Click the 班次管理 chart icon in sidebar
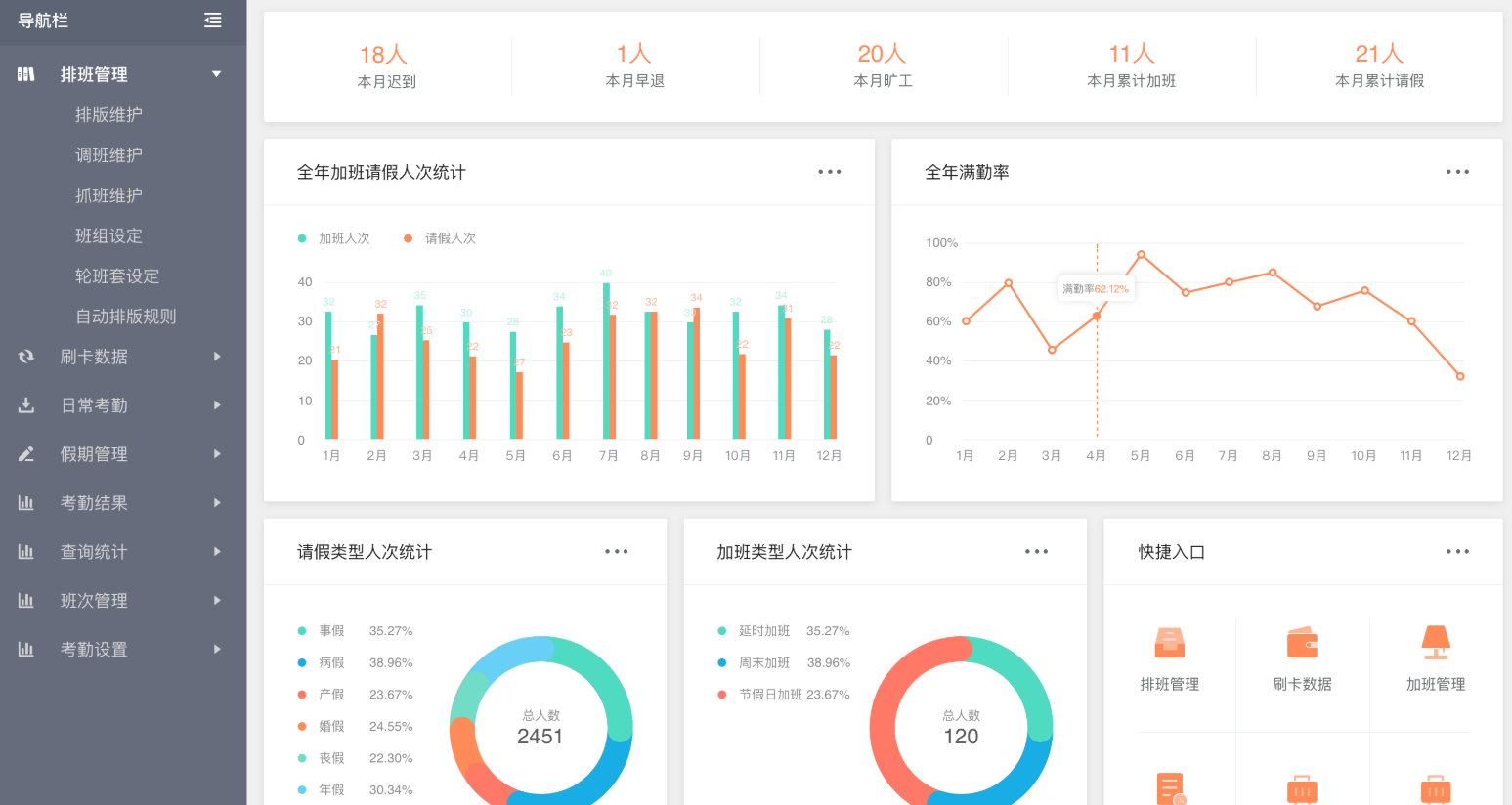 tap(26, 601)
